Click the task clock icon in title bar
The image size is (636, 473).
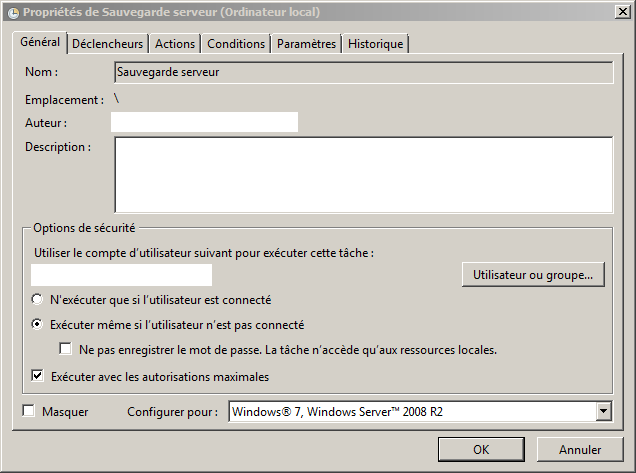[x=13, y=13]
